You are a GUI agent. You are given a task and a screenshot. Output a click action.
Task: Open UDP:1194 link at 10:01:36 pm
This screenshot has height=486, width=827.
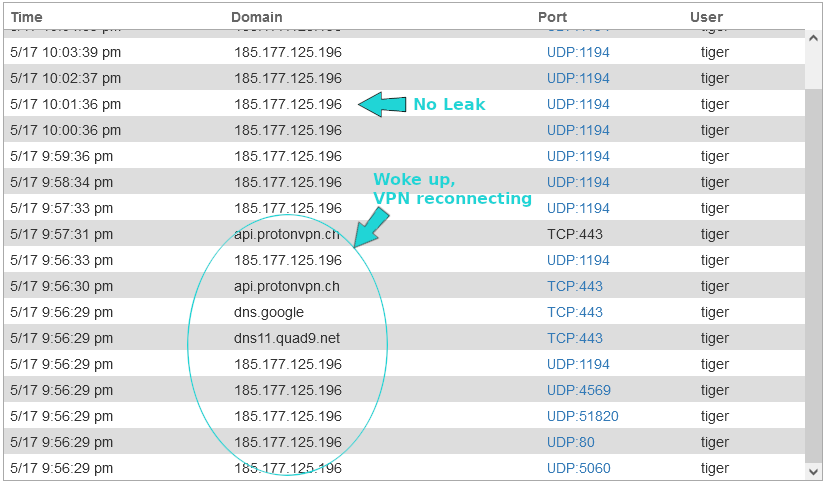point(578,104)
